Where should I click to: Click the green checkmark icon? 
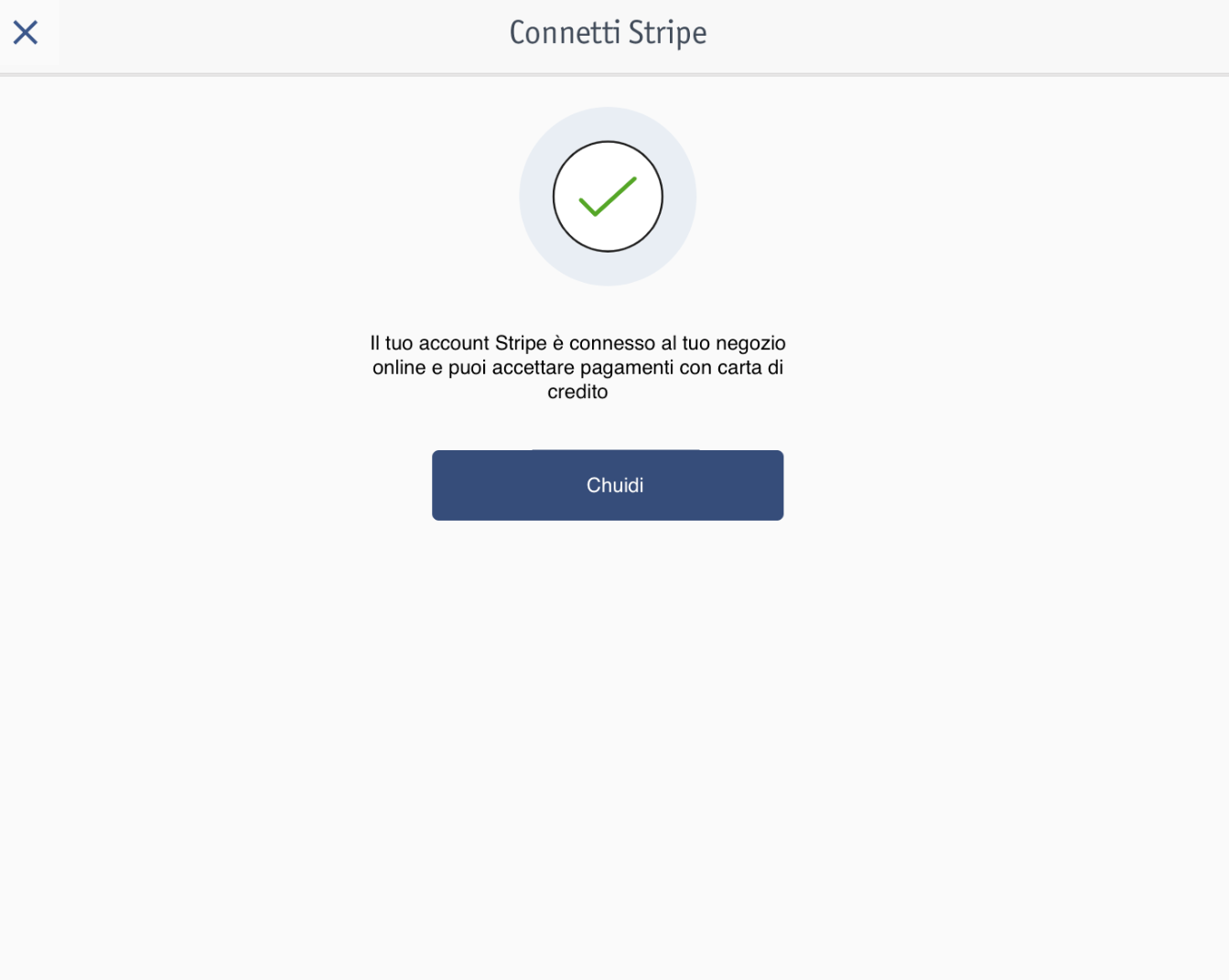pyautogui.click(x=608, y=197)
